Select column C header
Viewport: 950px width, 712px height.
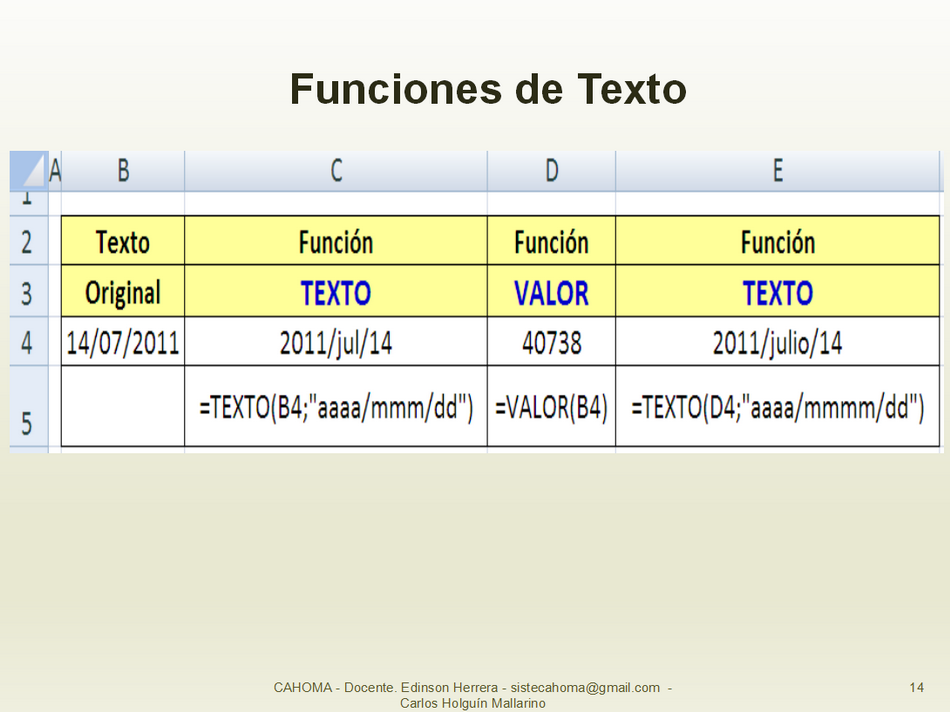(x=336, y=171)
